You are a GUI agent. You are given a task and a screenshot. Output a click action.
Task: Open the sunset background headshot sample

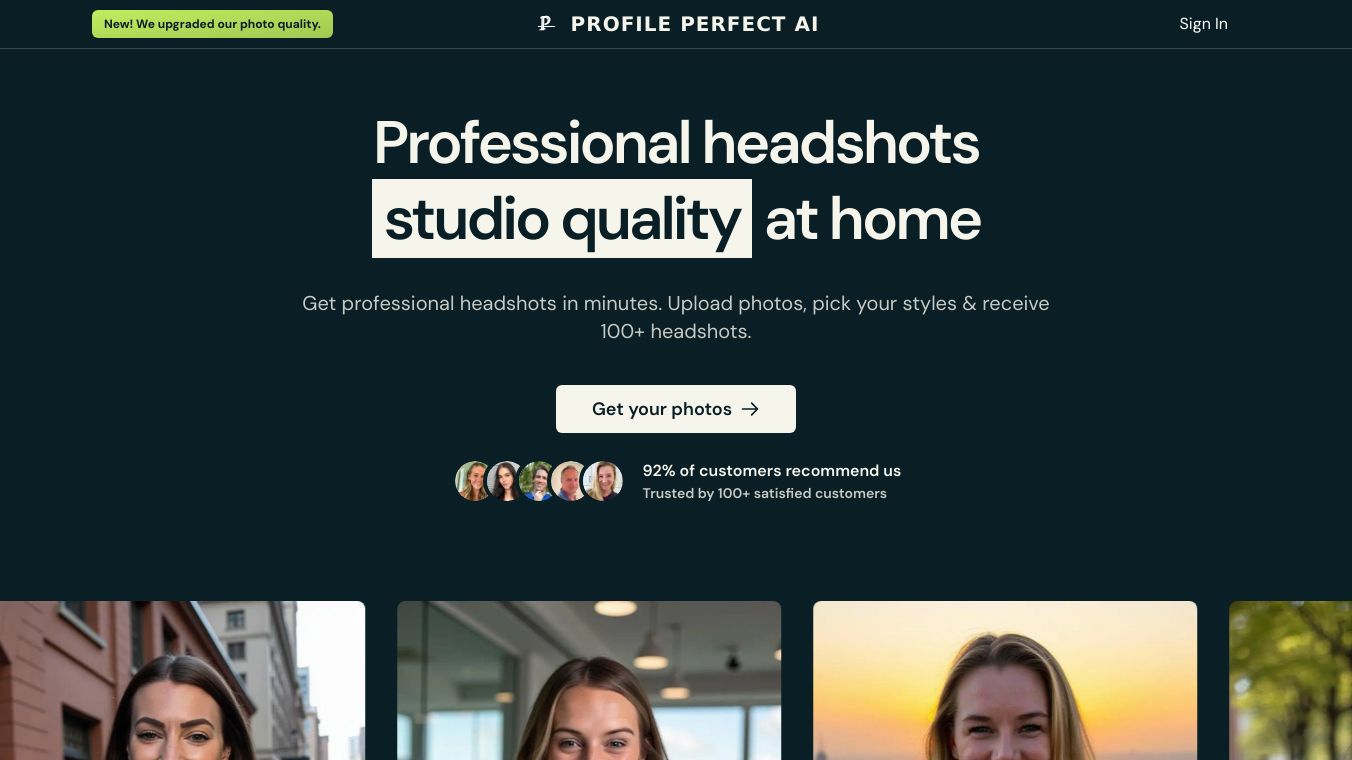tap(1005, 680)
